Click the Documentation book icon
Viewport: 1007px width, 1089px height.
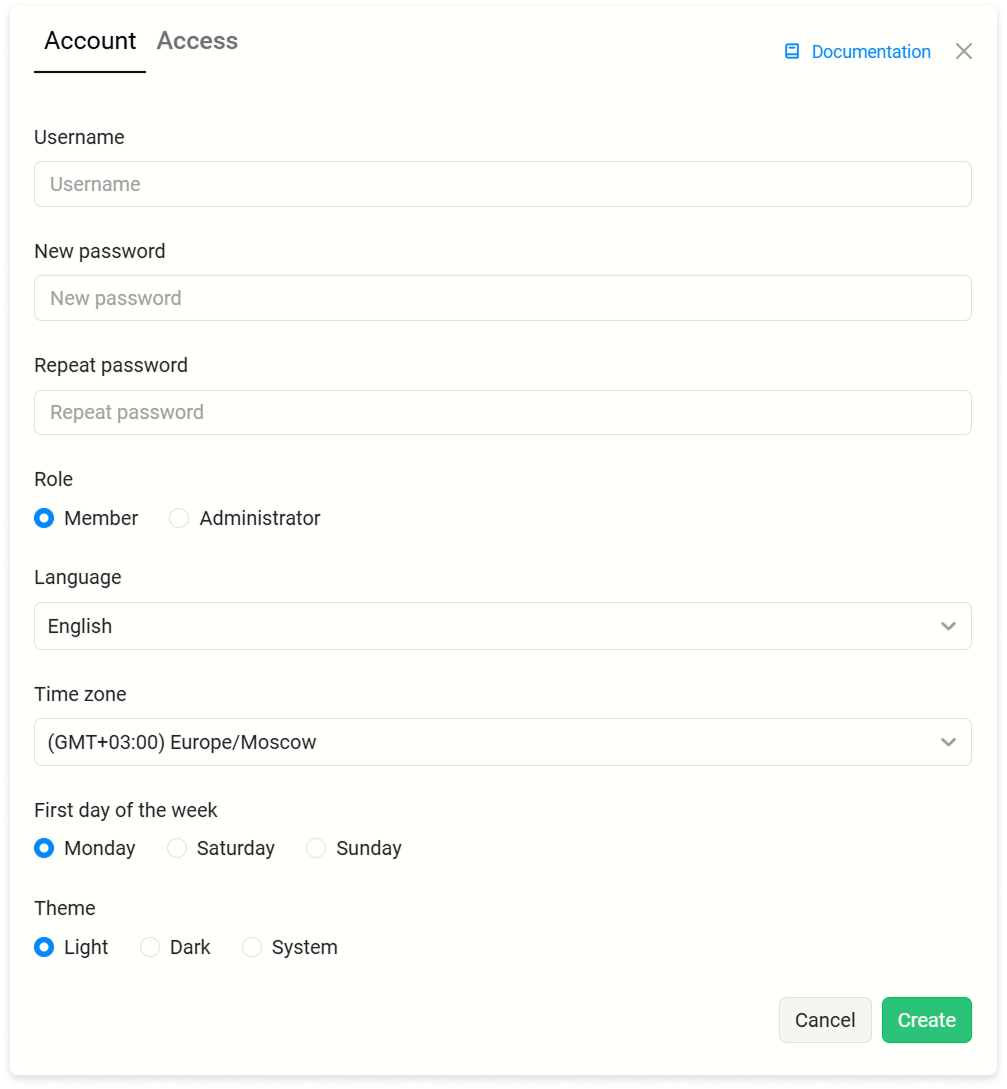pos(792,51)
